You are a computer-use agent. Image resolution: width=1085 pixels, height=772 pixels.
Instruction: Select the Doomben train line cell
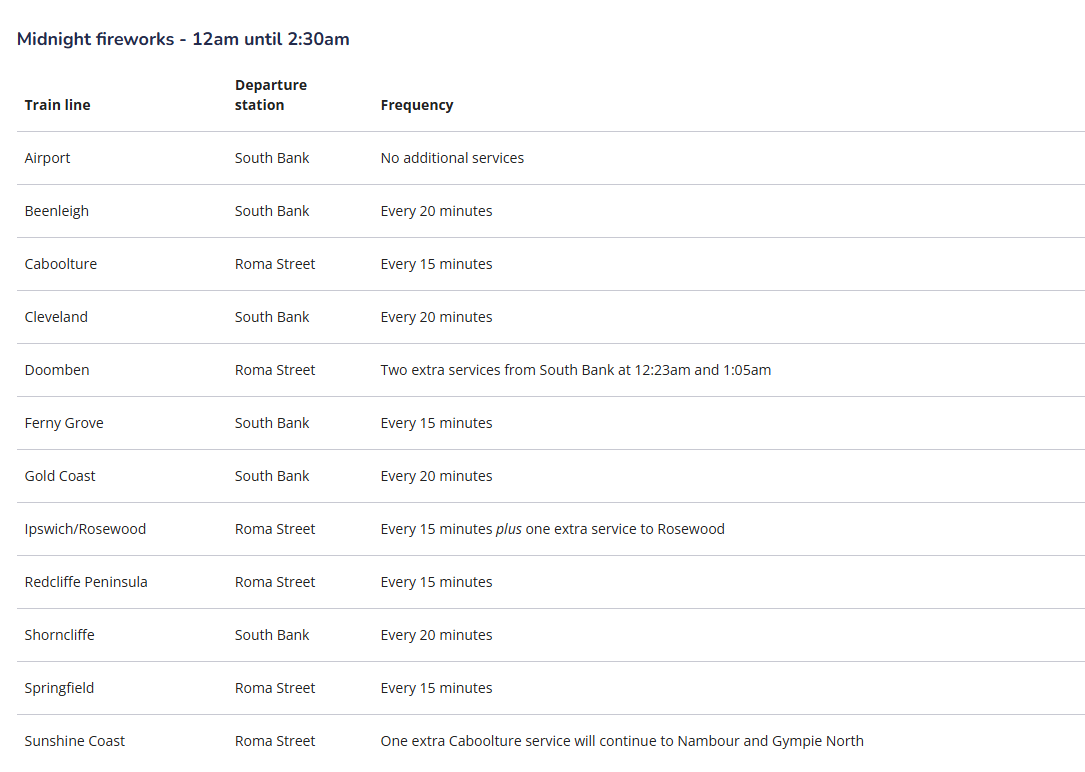coord(57,370)
